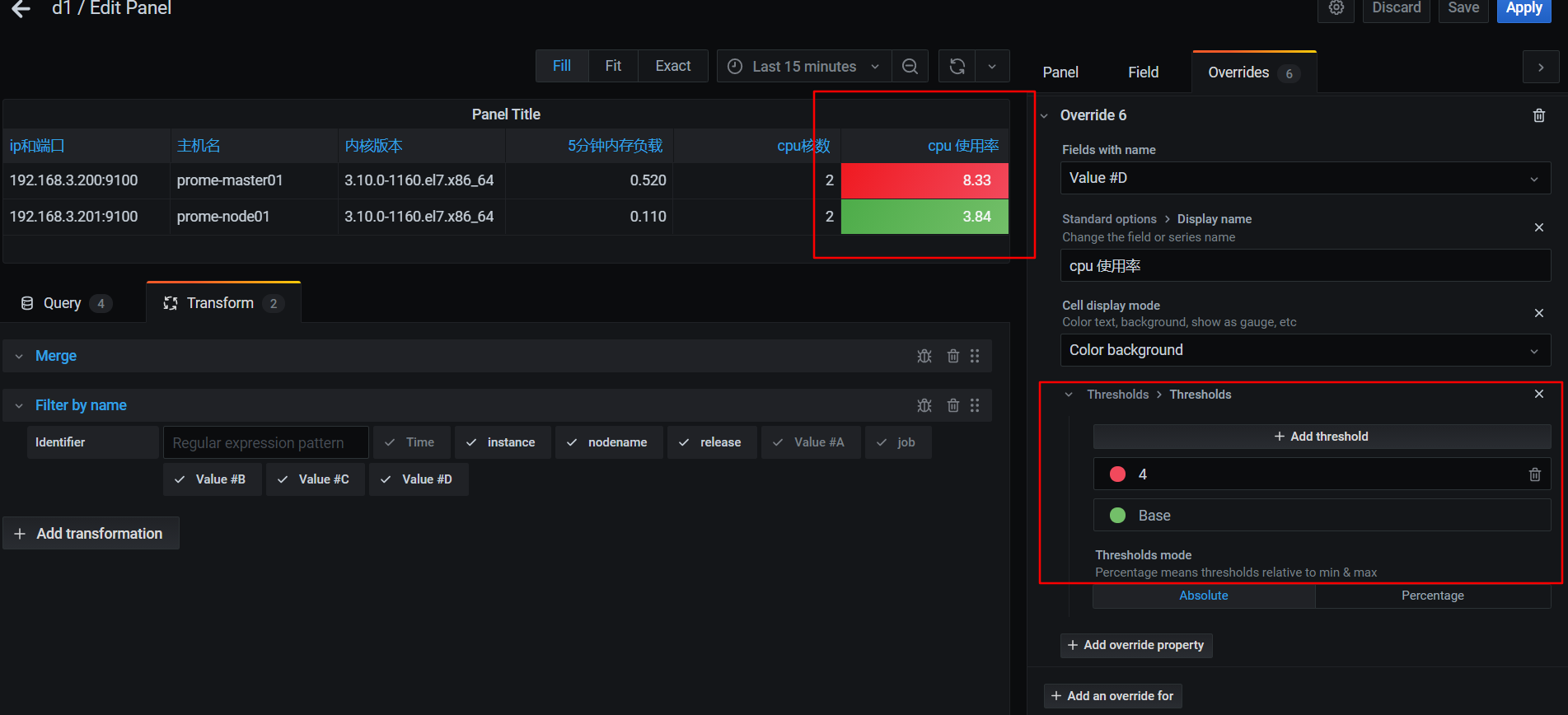Delete the Merge transformation
The height and width of the screenshot is (715, 1568).
[x=953, y=356]
